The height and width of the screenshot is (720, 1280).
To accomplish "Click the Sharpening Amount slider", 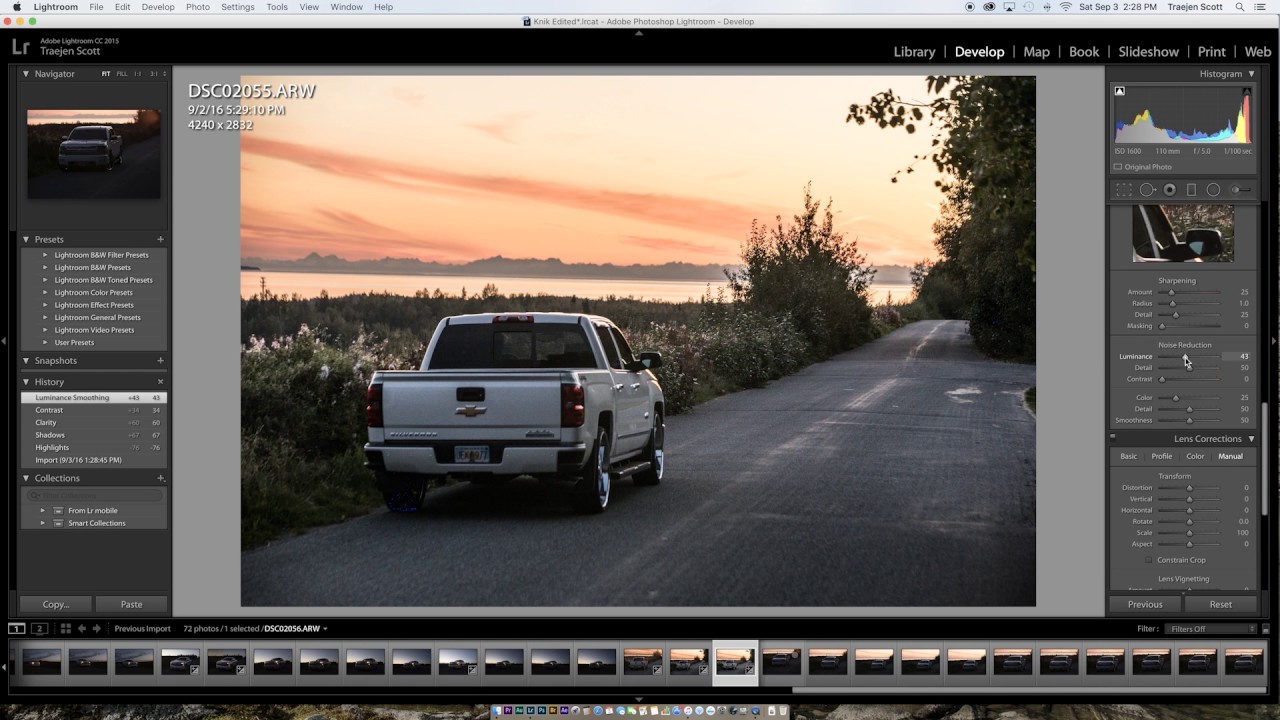I will (x=1172, y=292).
